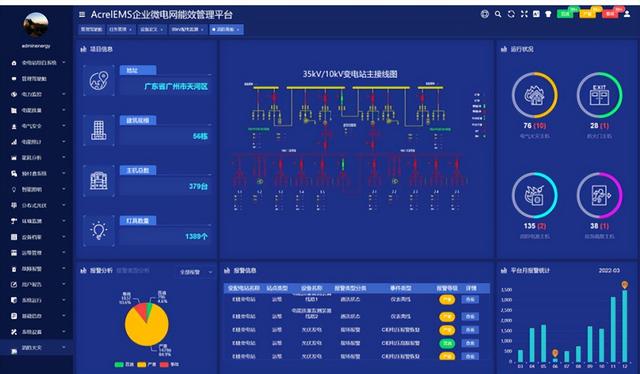Image resolution: width=640 pixels, height=374 pixels.
Task: Open 管理驾驶舱 in the sidebar
Action: pyautogui.click(x=34, y=79)
